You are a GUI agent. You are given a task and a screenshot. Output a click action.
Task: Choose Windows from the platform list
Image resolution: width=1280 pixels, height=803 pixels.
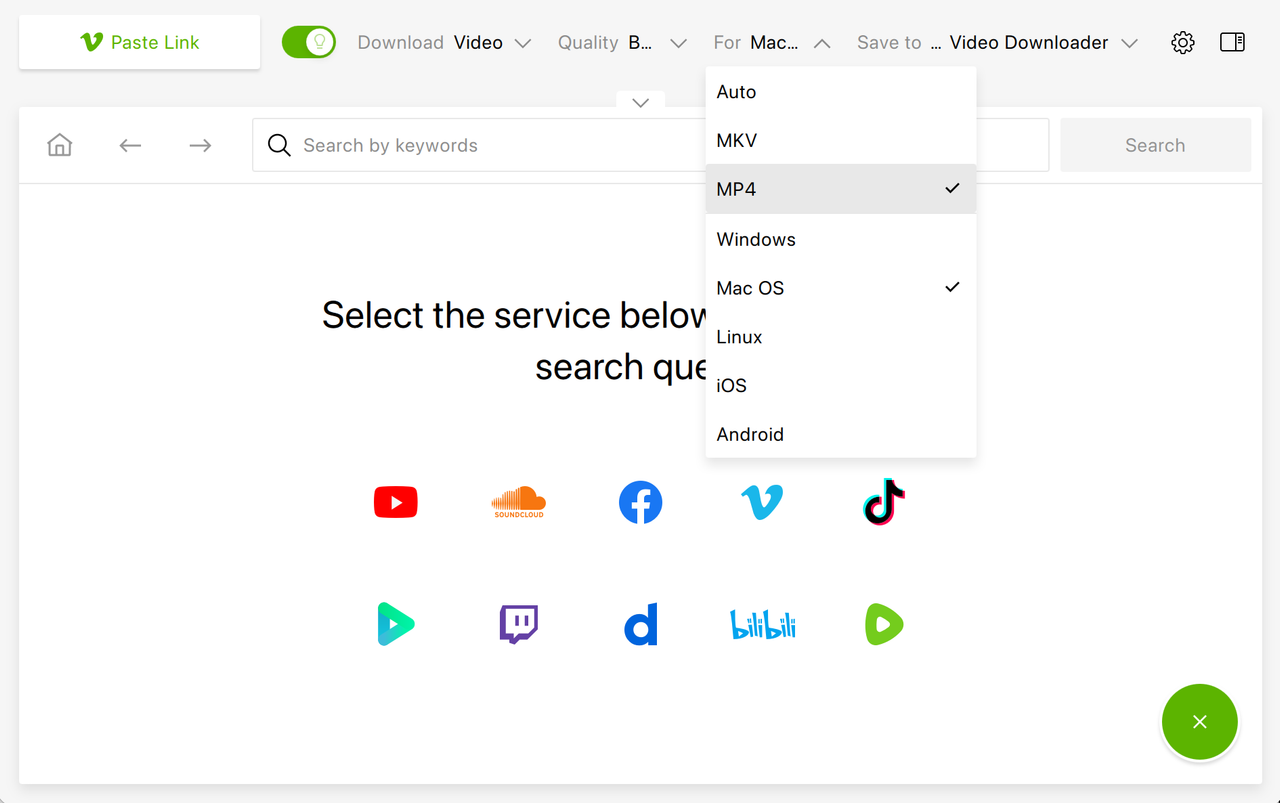tap(841, 239)
